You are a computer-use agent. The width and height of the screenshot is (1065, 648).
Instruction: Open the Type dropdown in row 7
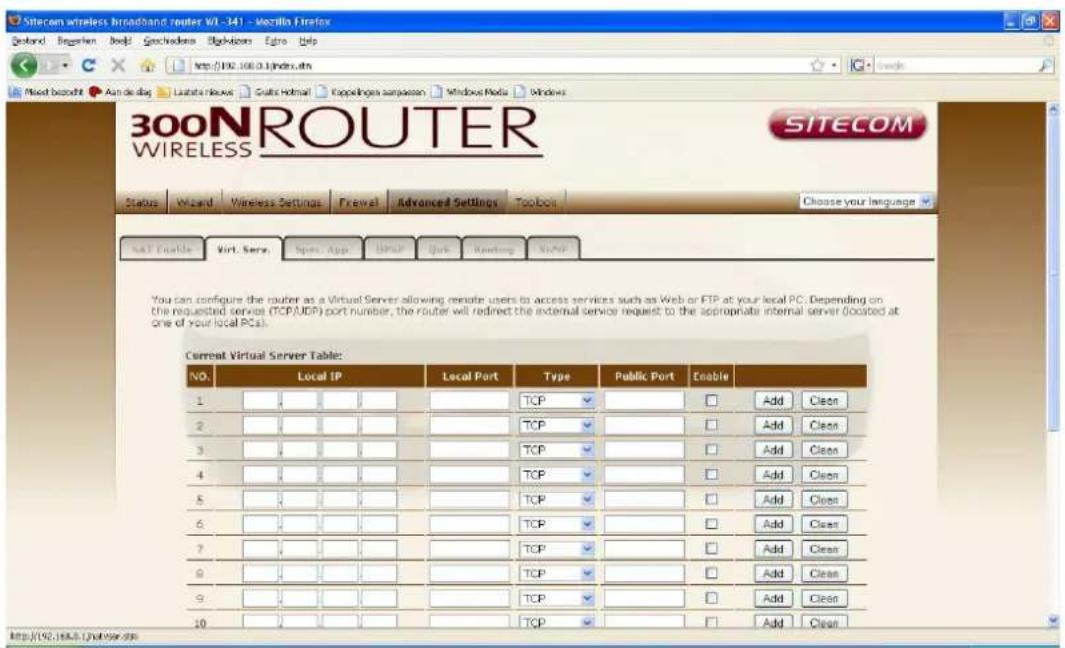tap(557, 549)
